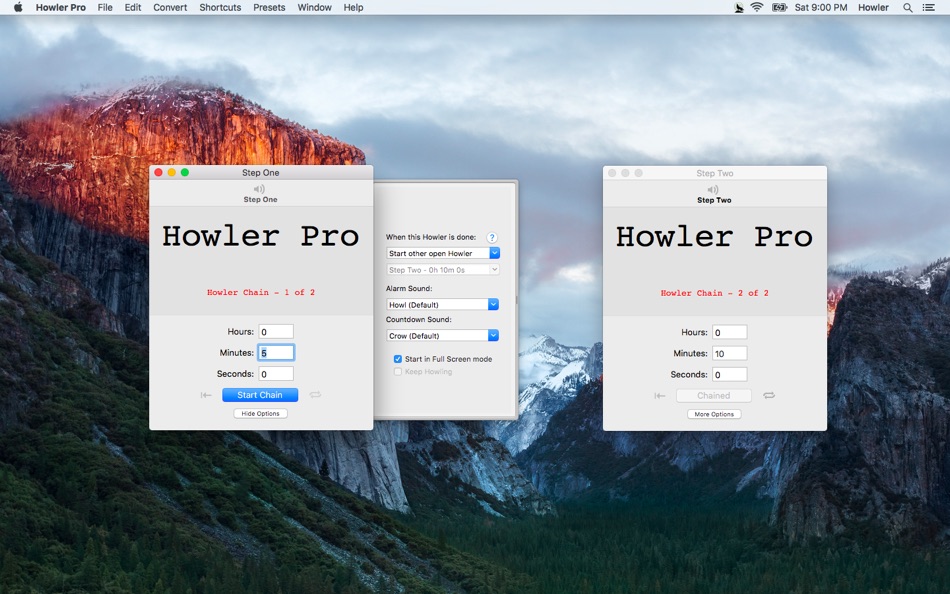
Task: Click repeat loop icon in Step One window
Action: [x=315, y=395]
